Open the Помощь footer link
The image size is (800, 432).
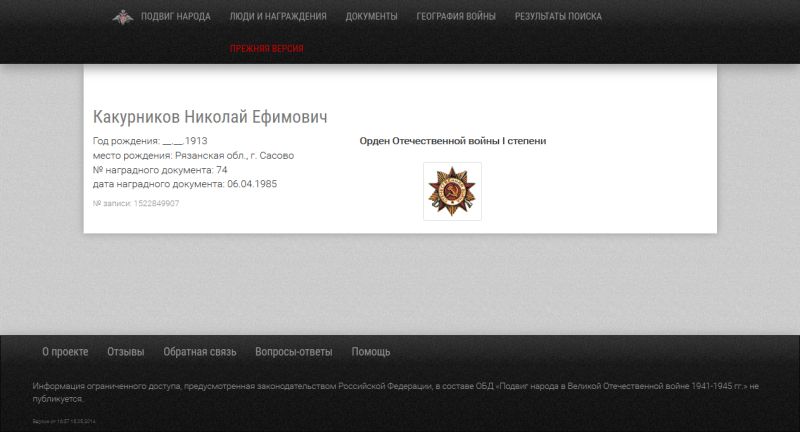(x=371, y=352)
